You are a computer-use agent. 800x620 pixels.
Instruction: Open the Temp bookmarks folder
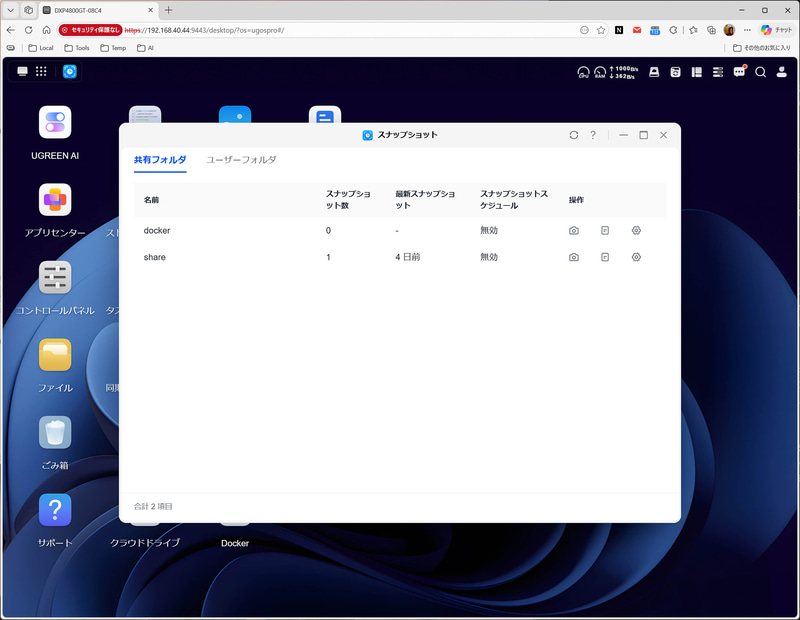pyautogui.click(x=113, y=48)
